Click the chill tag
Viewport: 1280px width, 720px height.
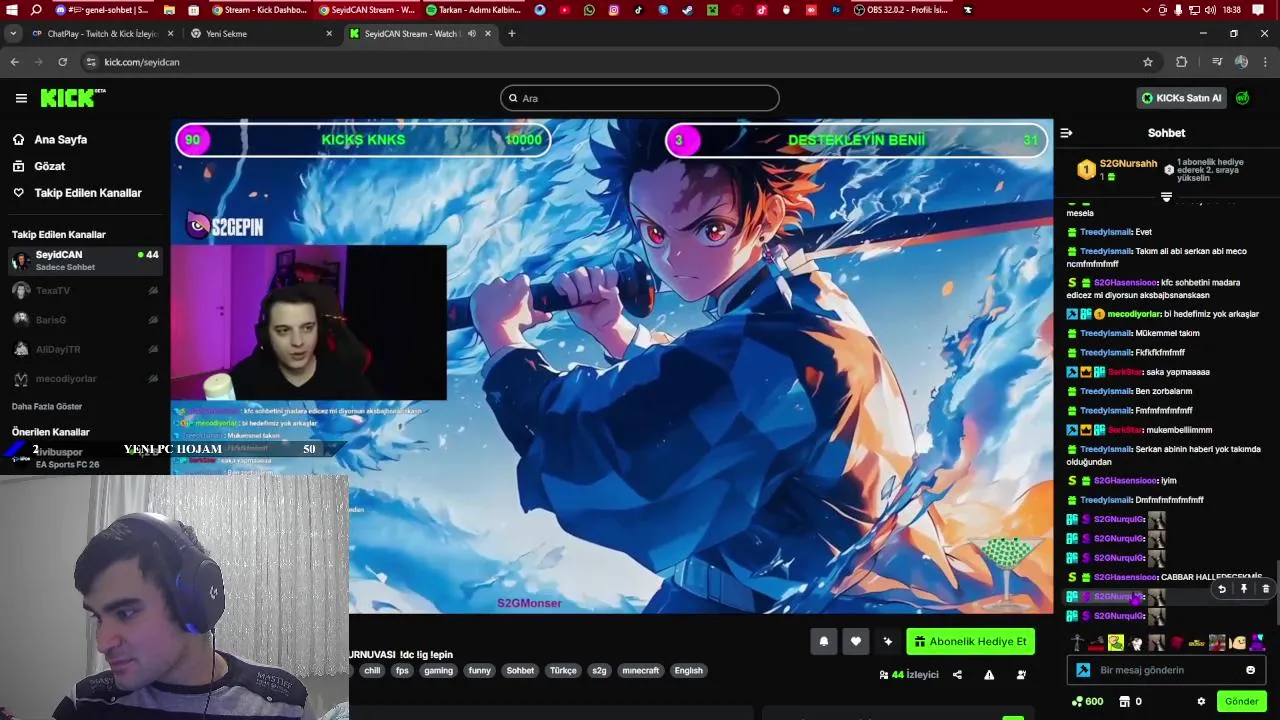tap(372, 671)
